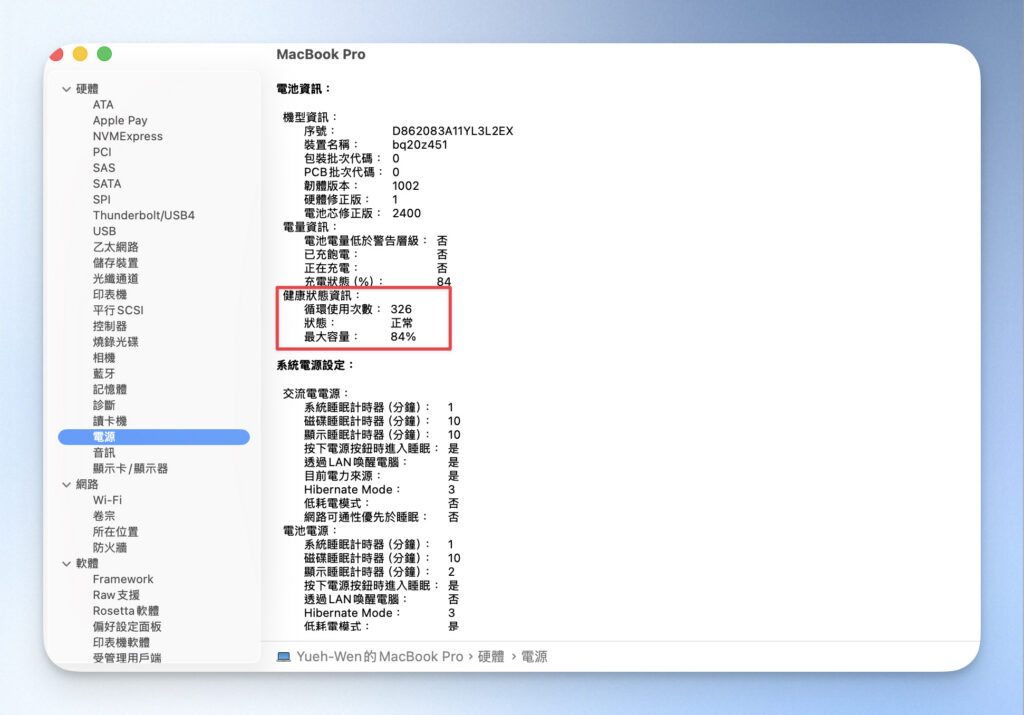Viewport: 1024px width, 715px height.
Task: Click the MacBook Pro laptop icon in path bar
Action: (x=283, y=657)
